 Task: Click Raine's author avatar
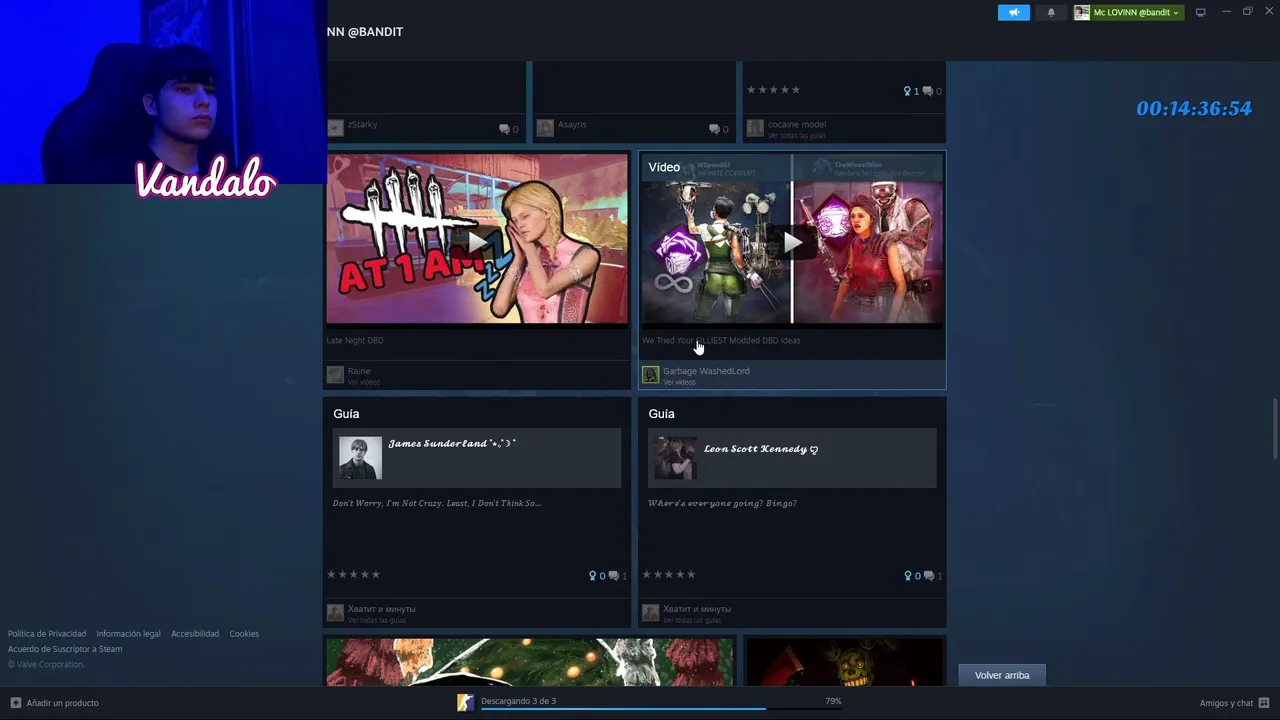[335, 375]
